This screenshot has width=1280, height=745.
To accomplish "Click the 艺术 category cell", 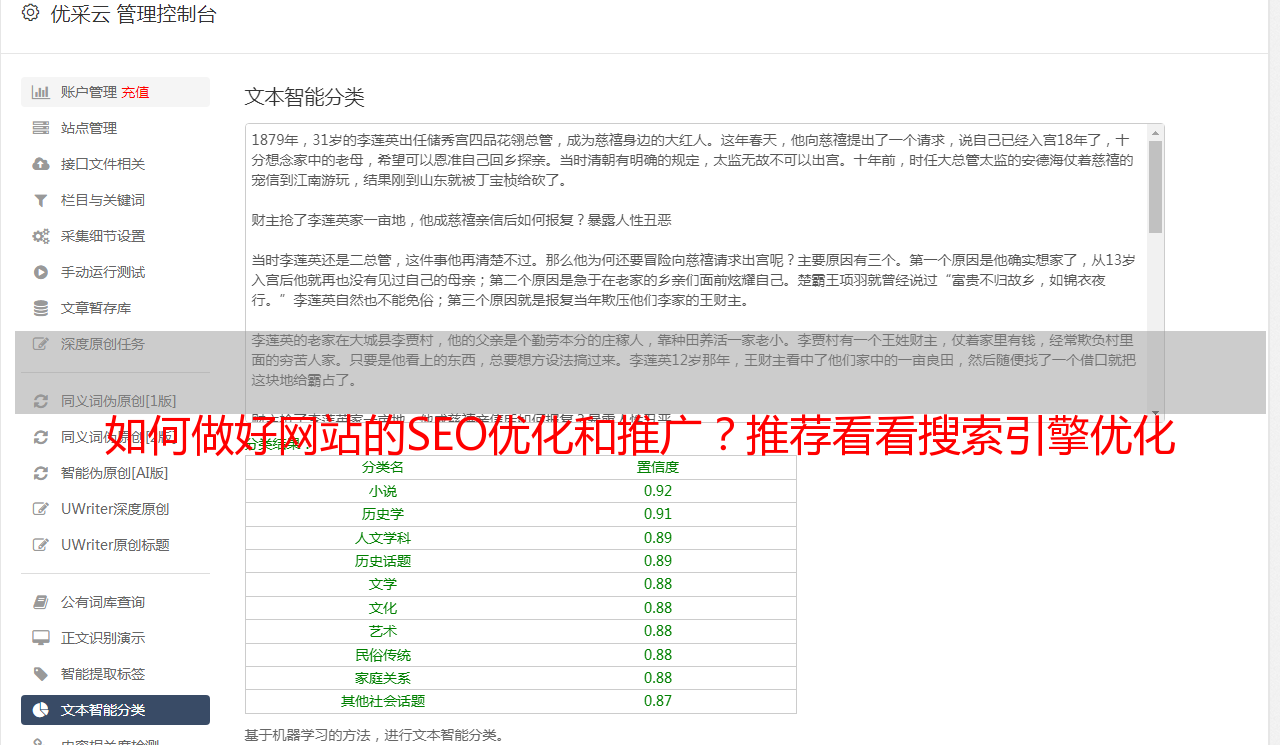I will tap(383, 631).
